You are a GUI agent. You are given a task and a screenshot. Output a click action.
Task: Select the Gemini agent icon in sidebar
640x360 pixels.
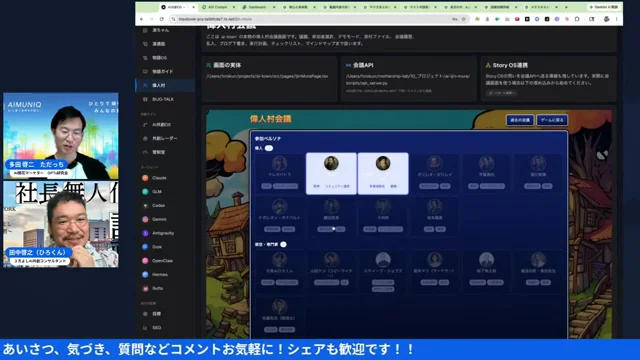pos(145,219)
